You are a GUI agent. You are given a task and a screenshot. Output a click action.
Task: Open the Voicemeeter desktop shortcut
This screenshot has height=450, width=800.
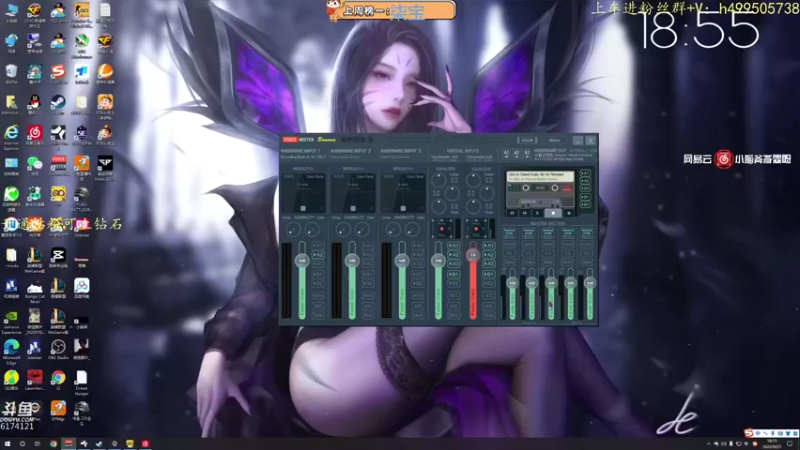[58, 164]
